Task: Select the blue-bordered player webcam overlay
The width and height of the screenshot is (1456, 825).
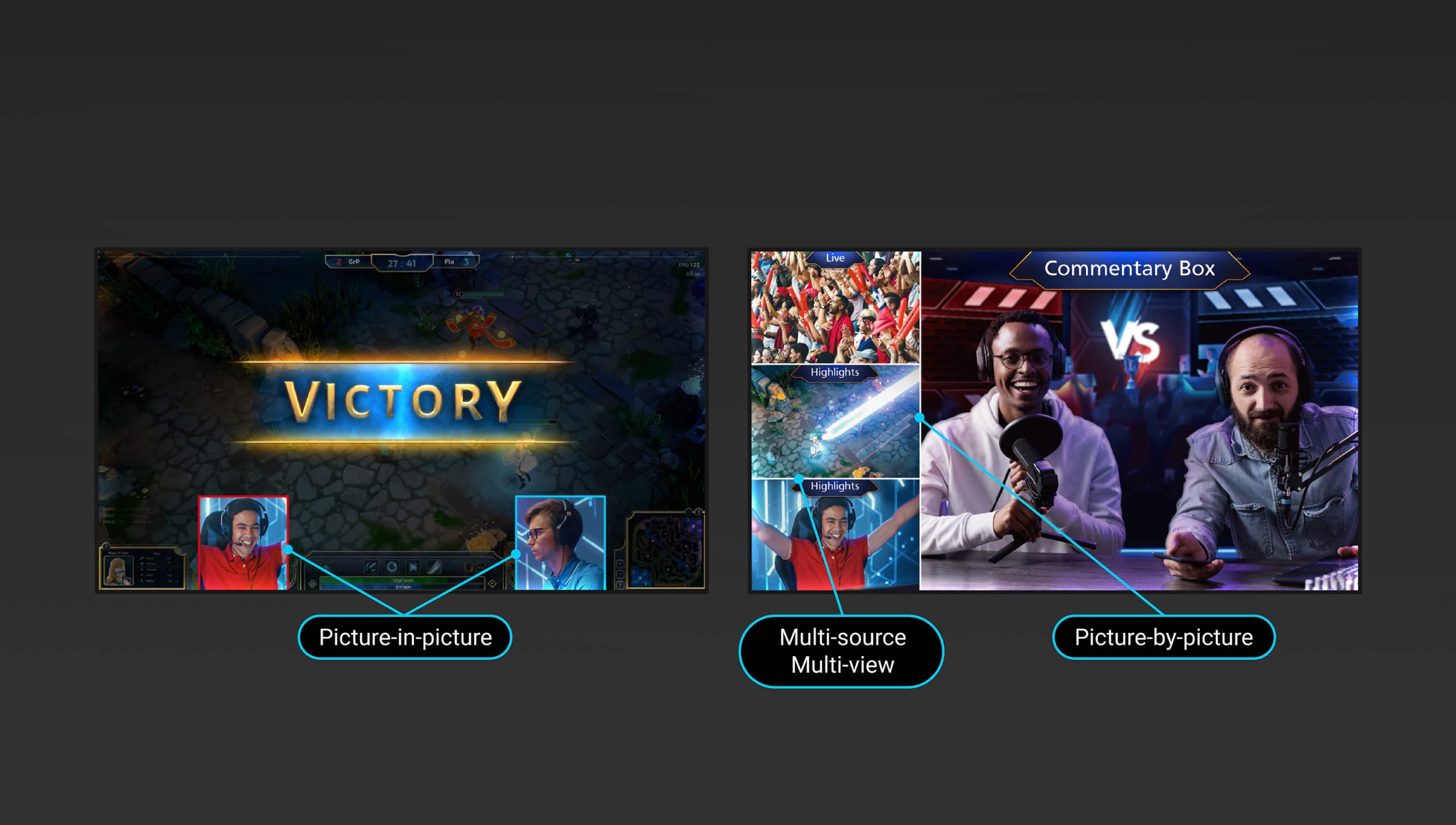Action: coord(560,543)
